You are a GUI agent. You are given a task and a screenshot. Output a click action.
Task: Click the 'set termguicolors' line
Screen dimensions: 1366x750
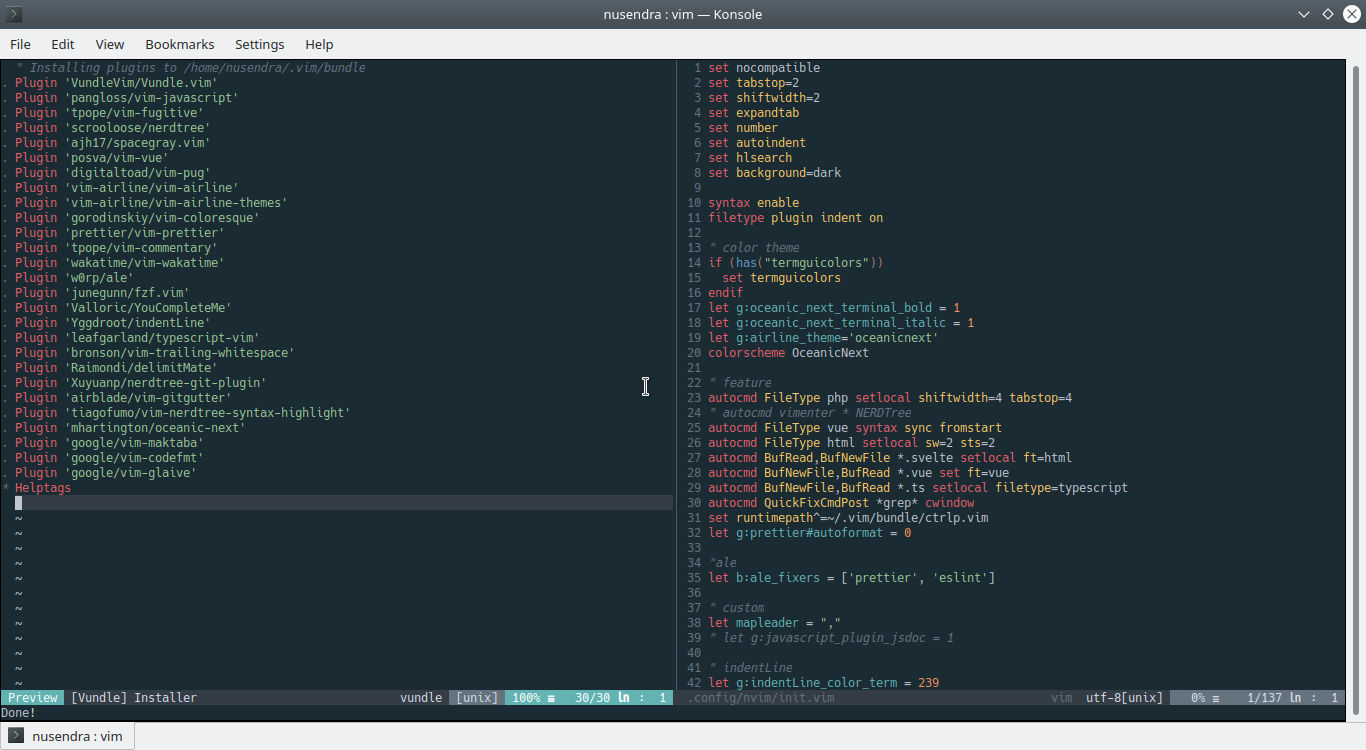tap(782, 278)
